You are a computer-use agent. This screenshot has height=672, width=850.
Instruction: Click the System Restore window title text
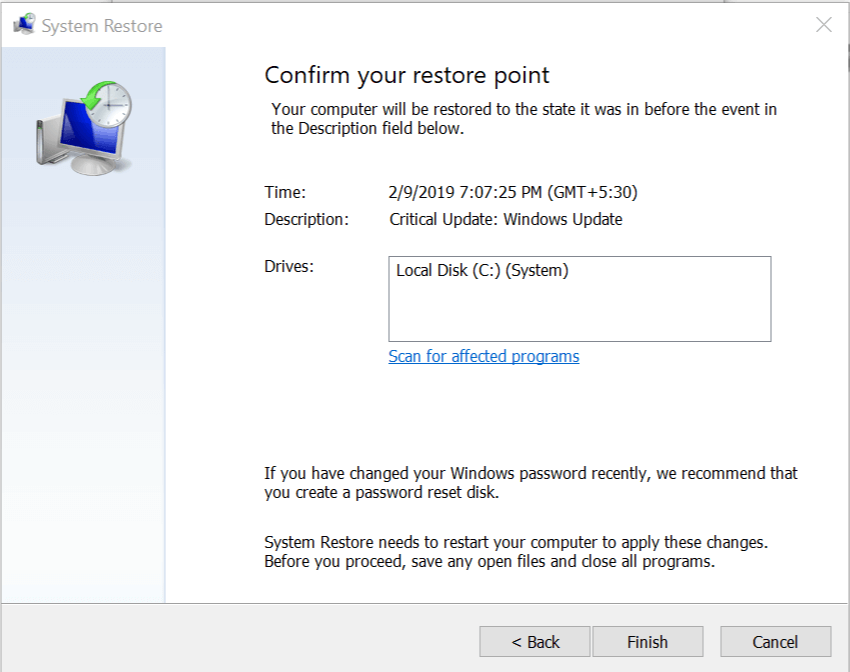[102, 26]
